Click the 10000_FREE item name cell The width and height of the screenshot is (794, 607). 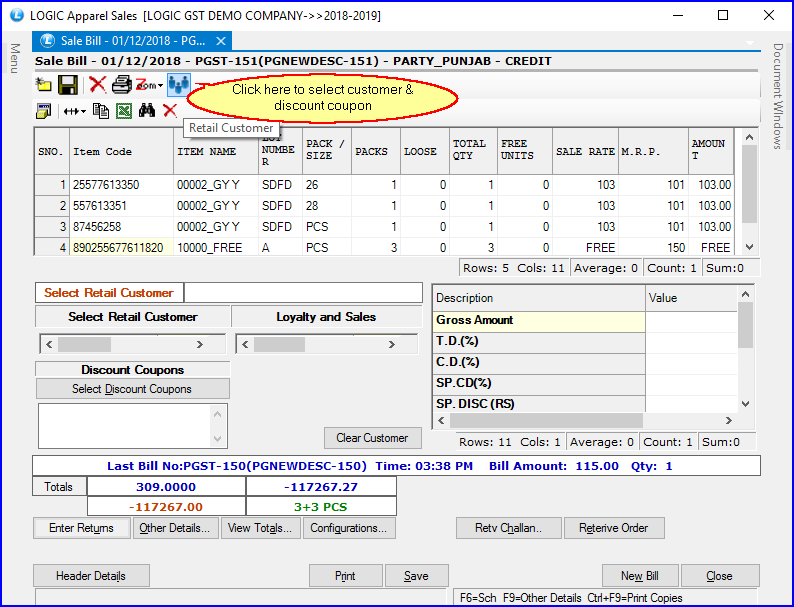216,248
